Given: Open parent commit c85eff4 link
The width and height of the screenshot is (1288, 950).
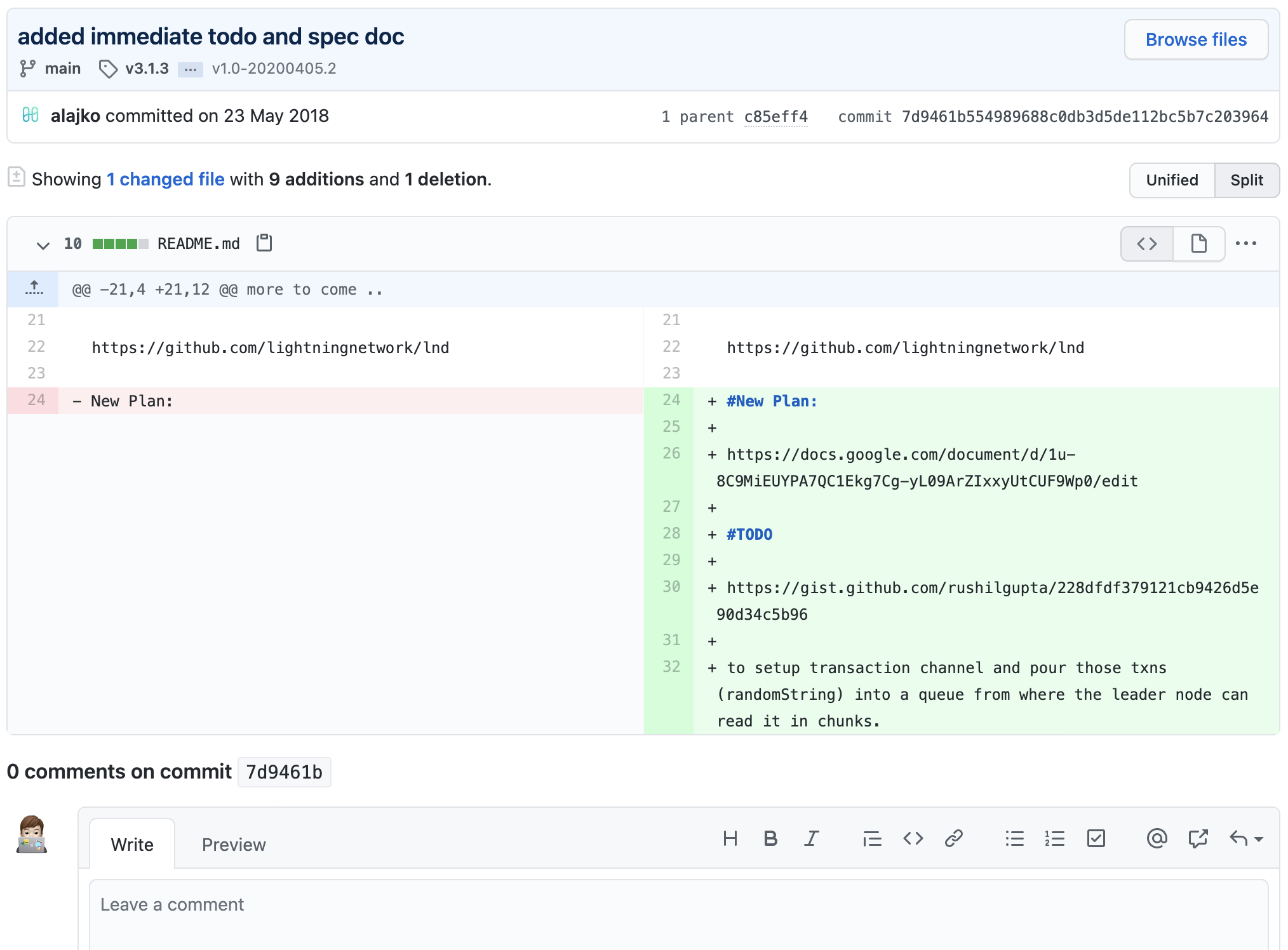Looking at the screenshot, I should (x=775, y=117).
